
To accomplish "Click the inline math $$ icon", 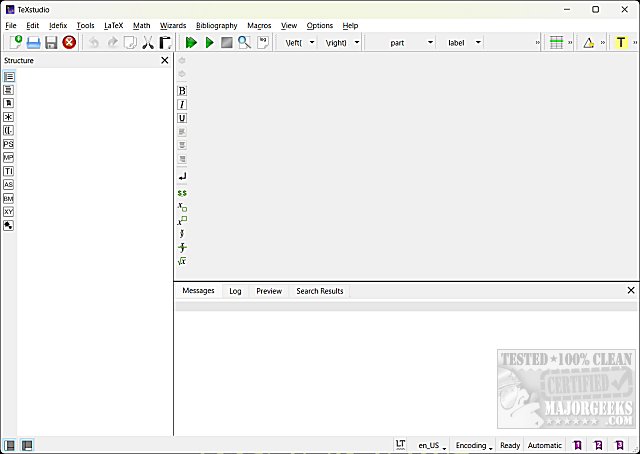I will [x=182, y=192].
